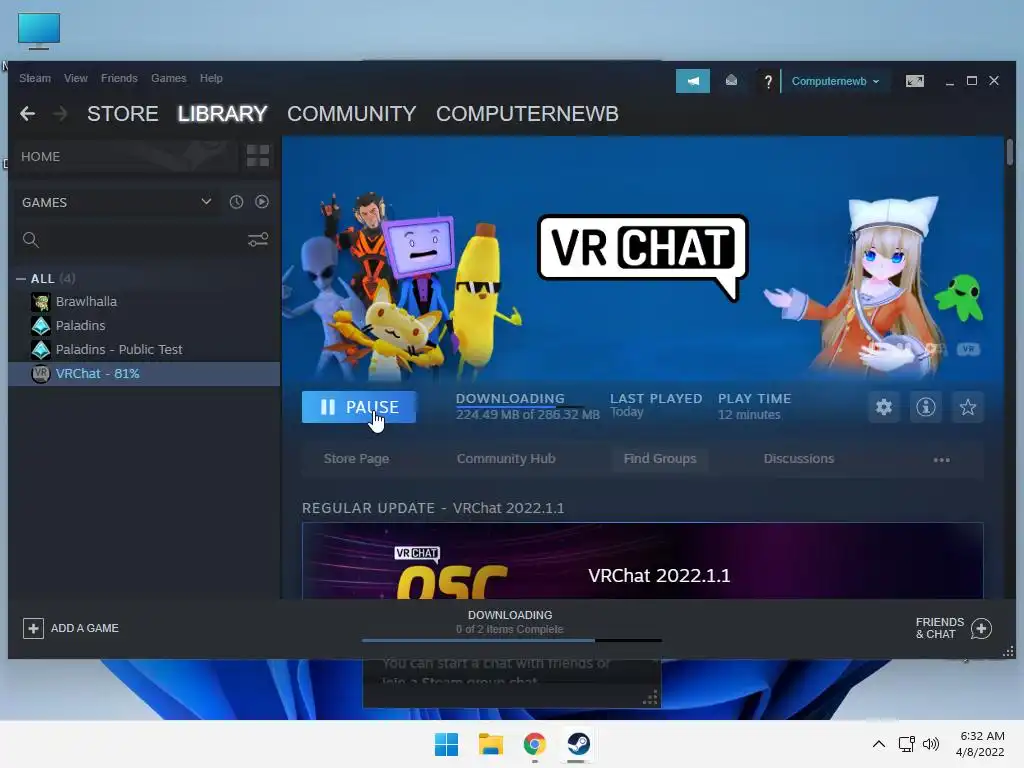The image size is (1024, 768).
Task: Open File Explorer from taskbar
Action: click(490, 744)
